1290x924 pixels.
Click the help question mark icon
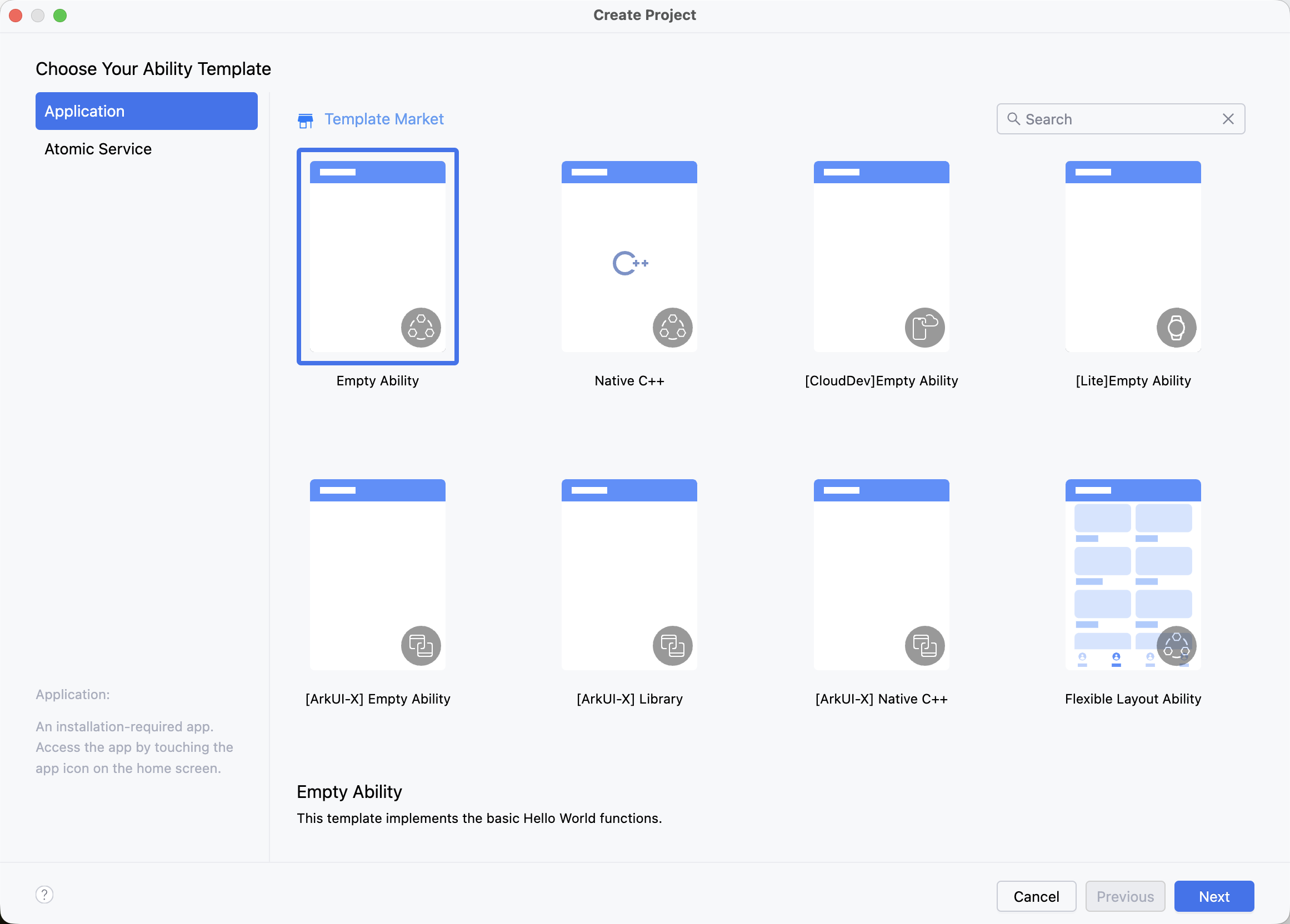[x=44, y=895]
